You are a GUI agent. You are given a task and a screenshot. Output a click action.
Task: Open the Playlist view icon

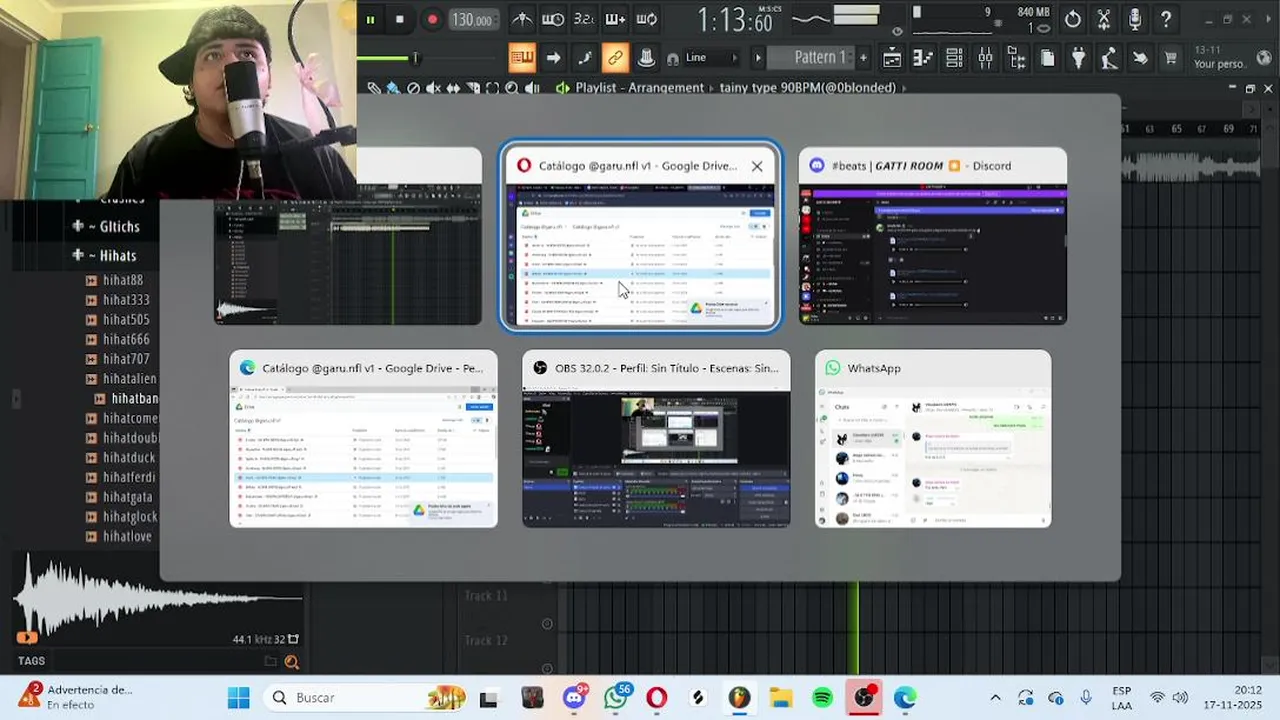coord(892,58)
